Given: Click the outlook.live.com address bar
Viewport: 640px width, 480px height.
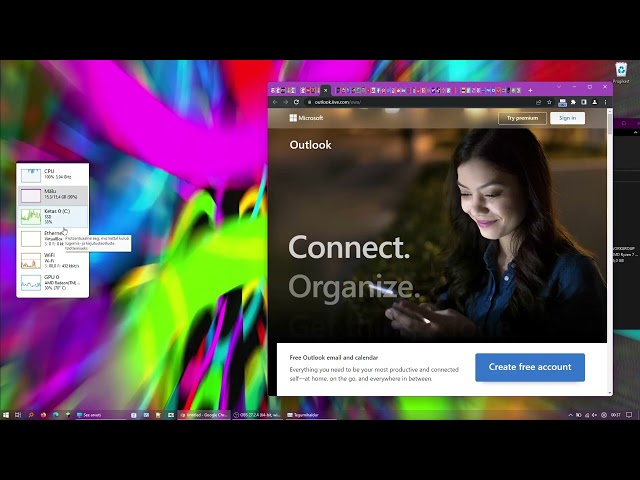Looking at the screenshot, I should pyautogui.click(x=420, y=102).
